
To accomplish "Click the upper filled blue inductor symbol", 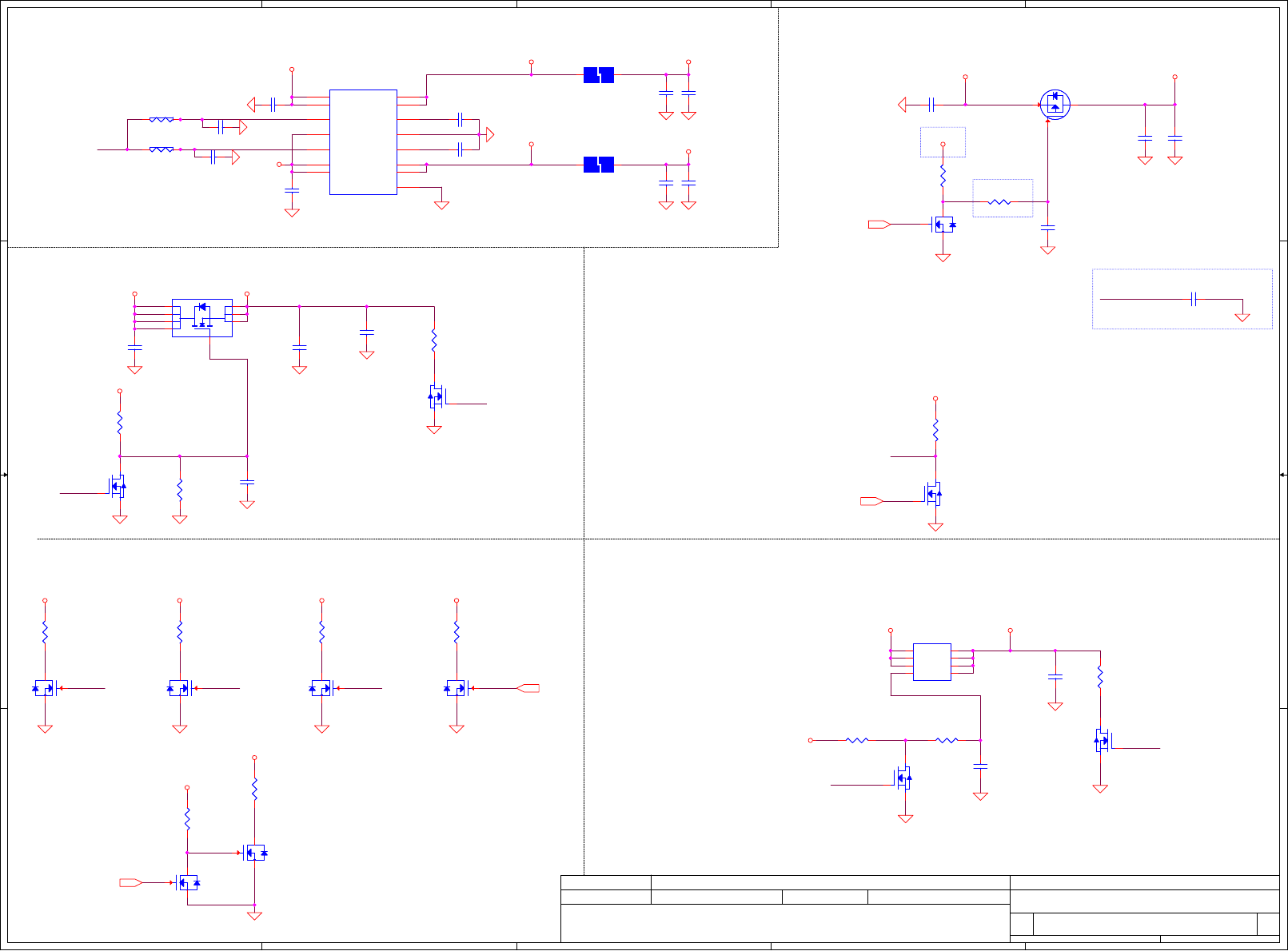I will click(599, 75).
